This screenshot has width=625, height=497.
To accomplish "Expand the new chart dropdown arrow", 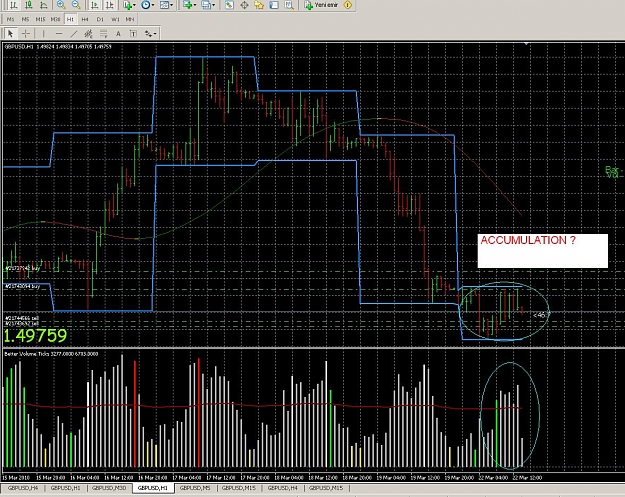I will click(x=195, y=5).
